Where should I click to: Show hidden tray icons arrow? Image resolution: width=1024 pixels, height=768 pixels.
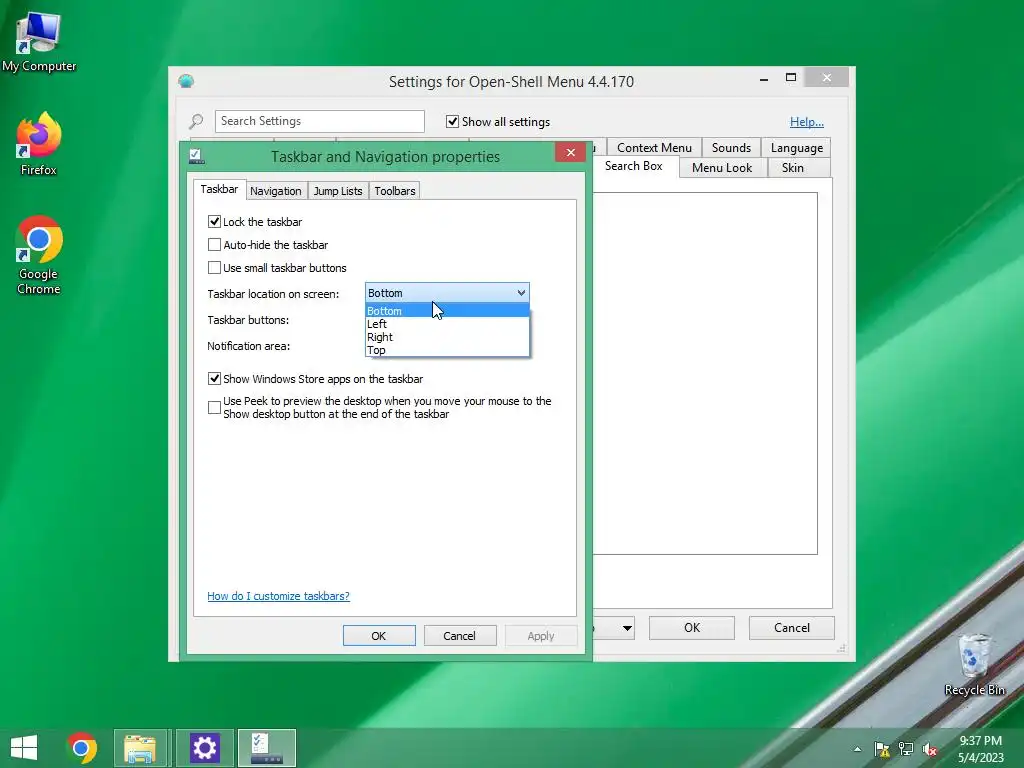(857, 749)
